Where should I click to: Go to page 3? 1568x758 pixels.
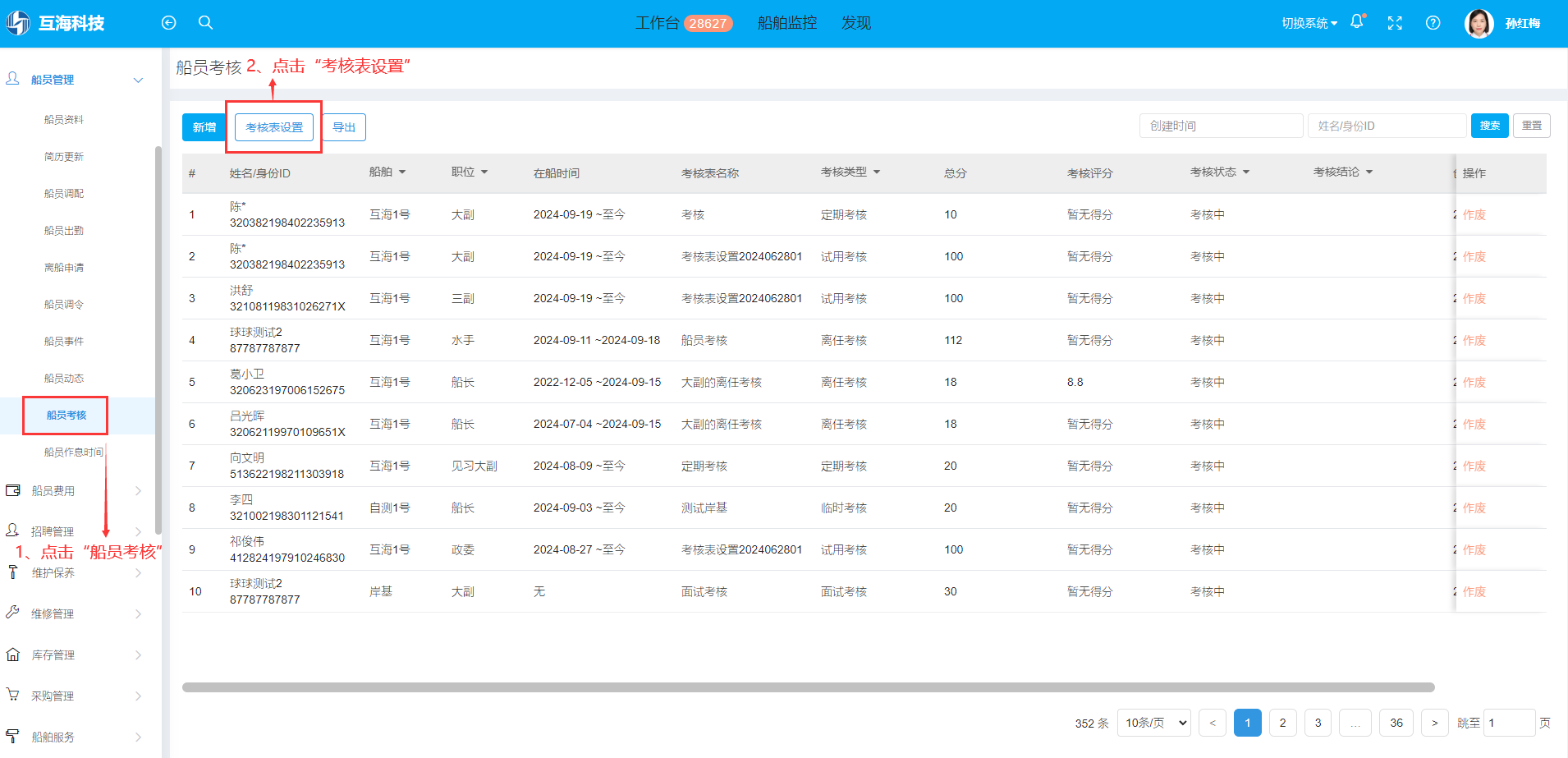[x=1318, y=723]
